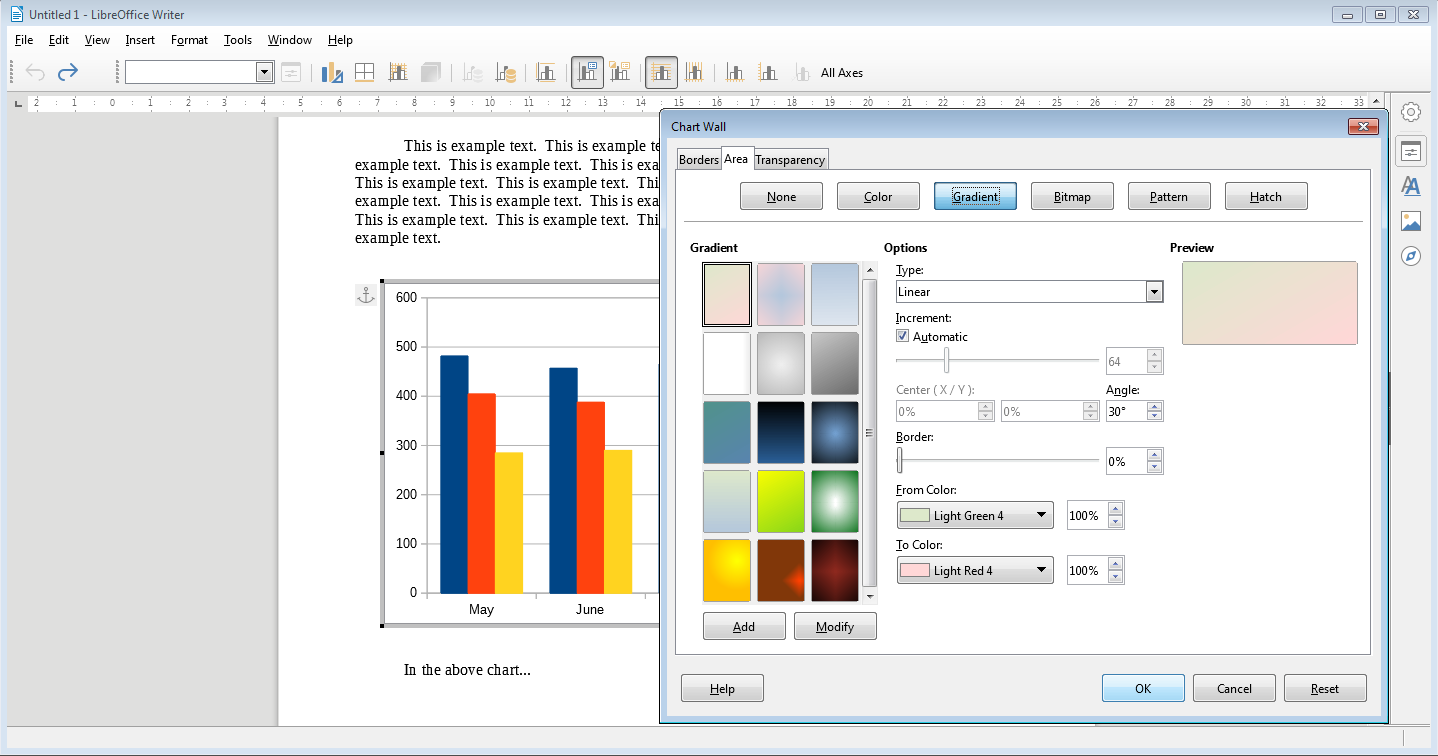Switch to the Transparency tab
Screen dimensions: 1438x756
pyautogui.click(x=790, y=159)
